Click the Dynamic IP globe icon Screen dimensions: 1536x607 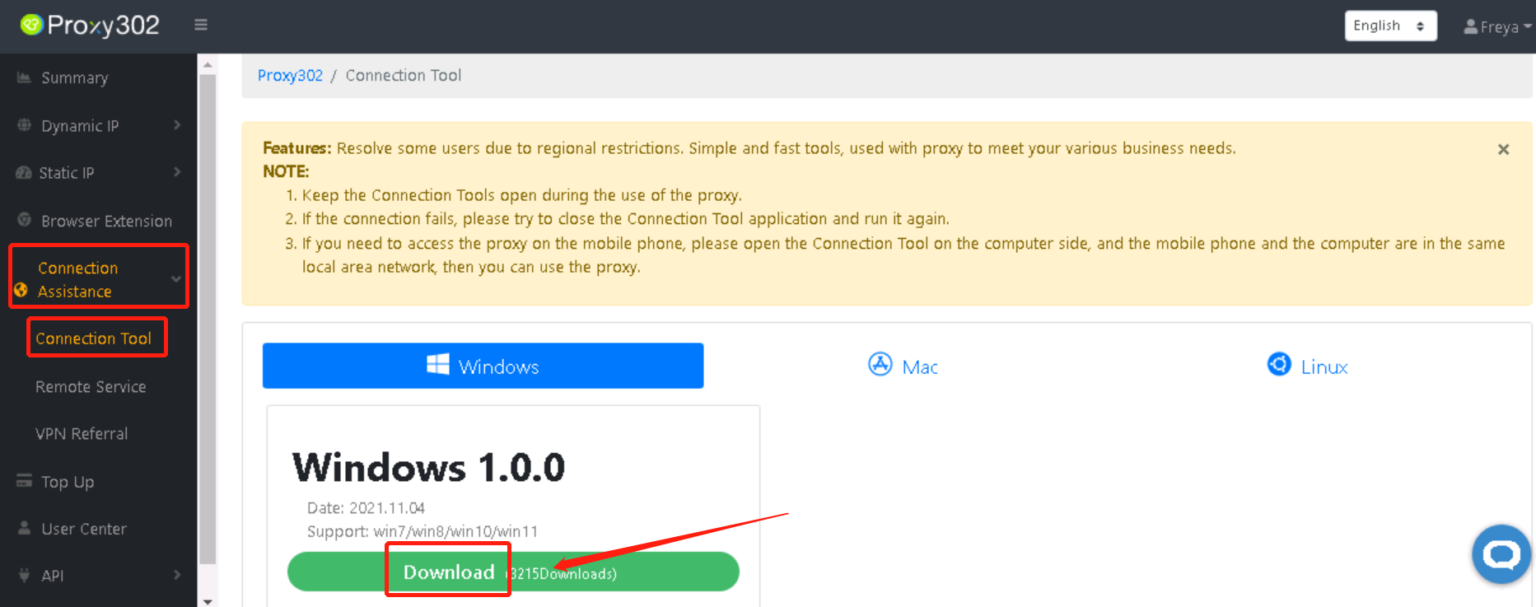[x=24, y=126]
